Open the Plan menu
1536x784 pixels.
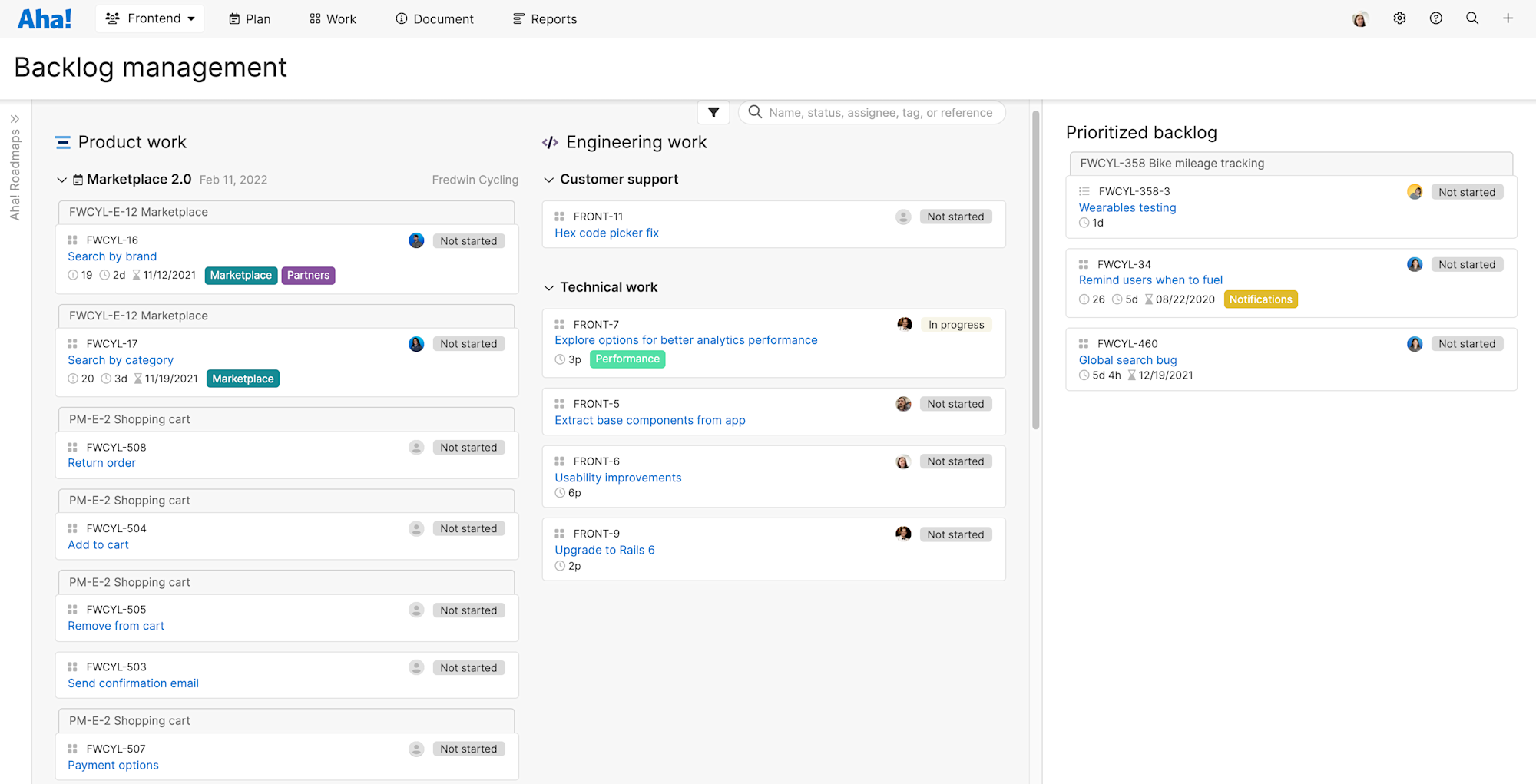tap(249, 18)
